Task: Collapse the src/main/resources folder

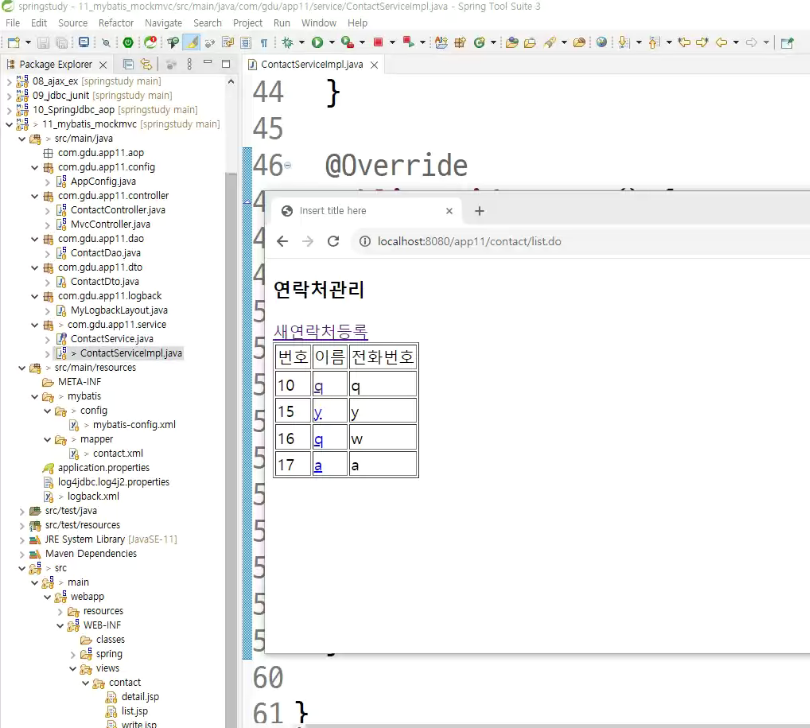Action: (x=22, y=368)
